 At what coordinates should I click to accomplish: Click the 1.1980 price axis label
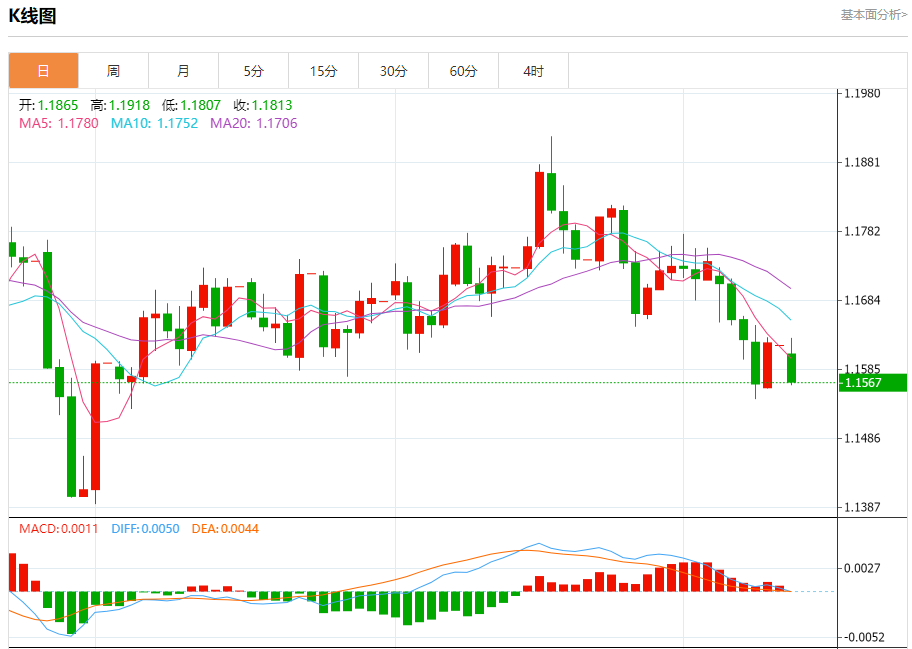coord(862,93)
